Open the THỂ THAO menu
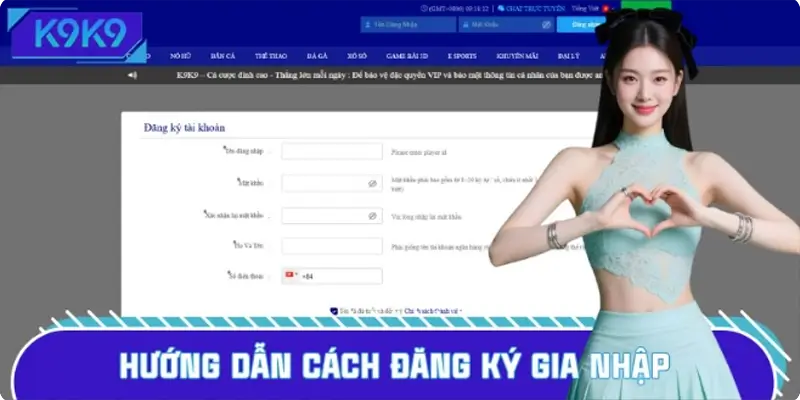800x400 pixels. (x=271, y=56)
